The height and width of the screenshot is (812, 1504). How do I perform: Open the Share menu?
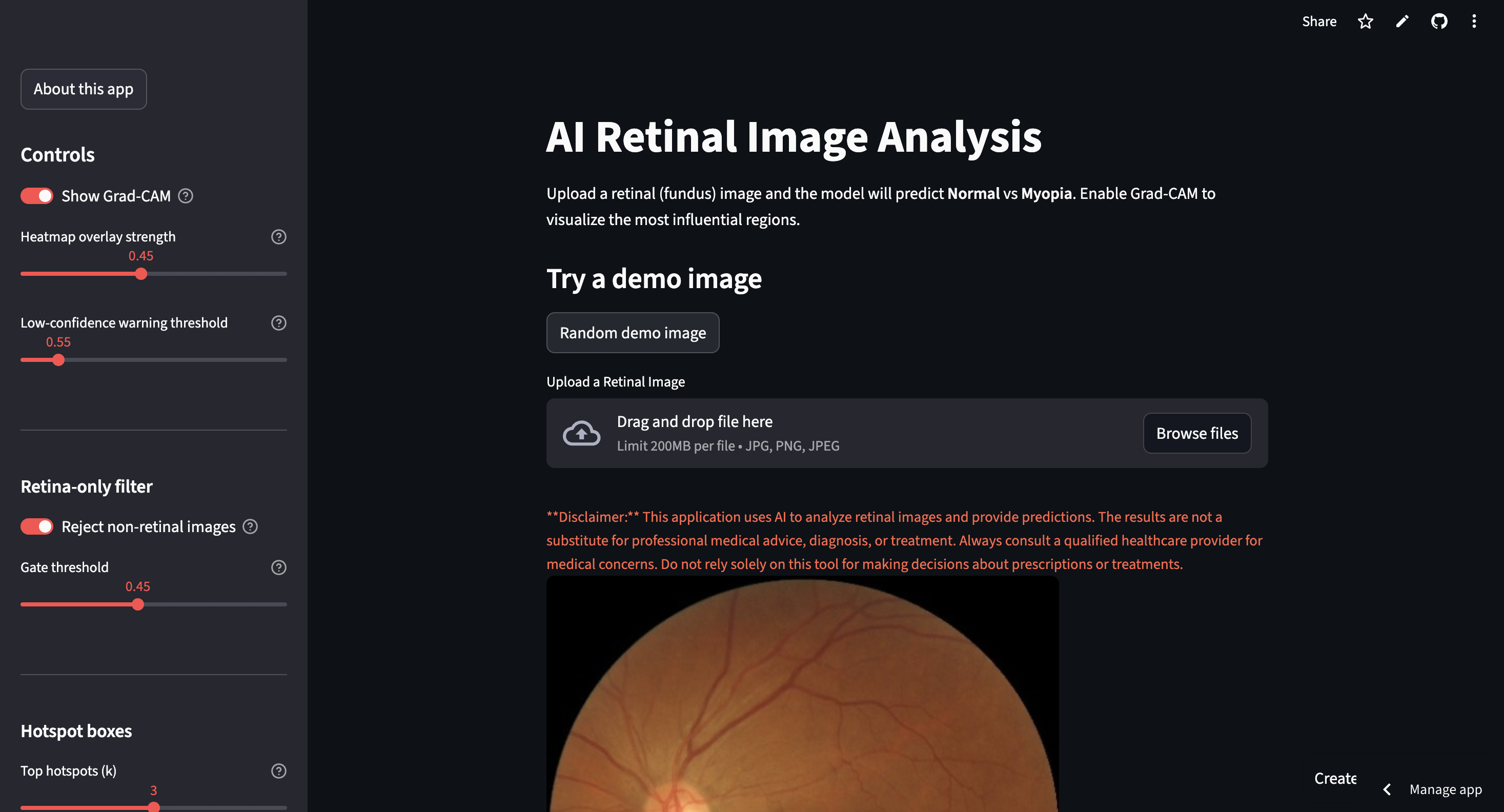[x=1319, y=22]
